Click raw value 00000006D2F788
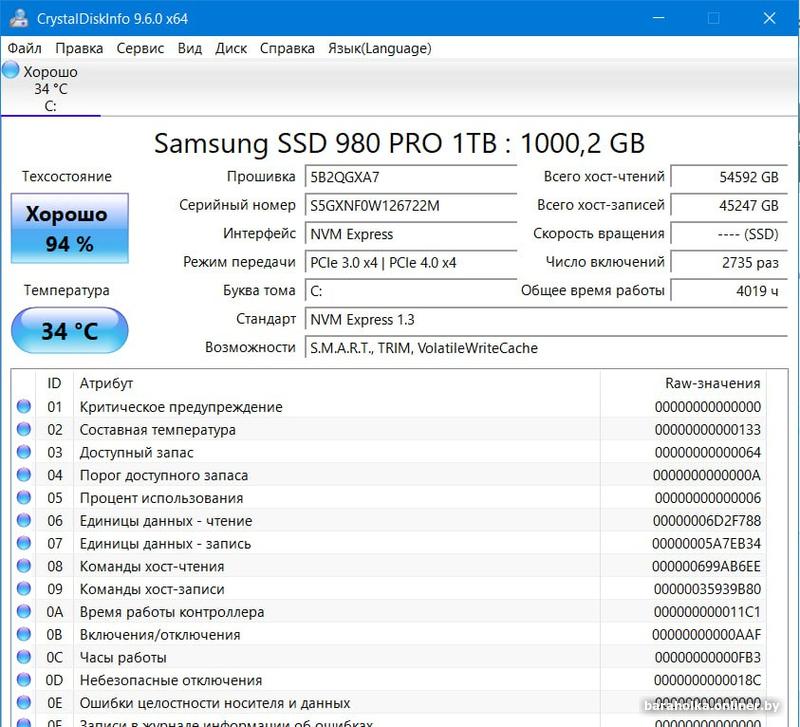 click(x=707, y=520)
